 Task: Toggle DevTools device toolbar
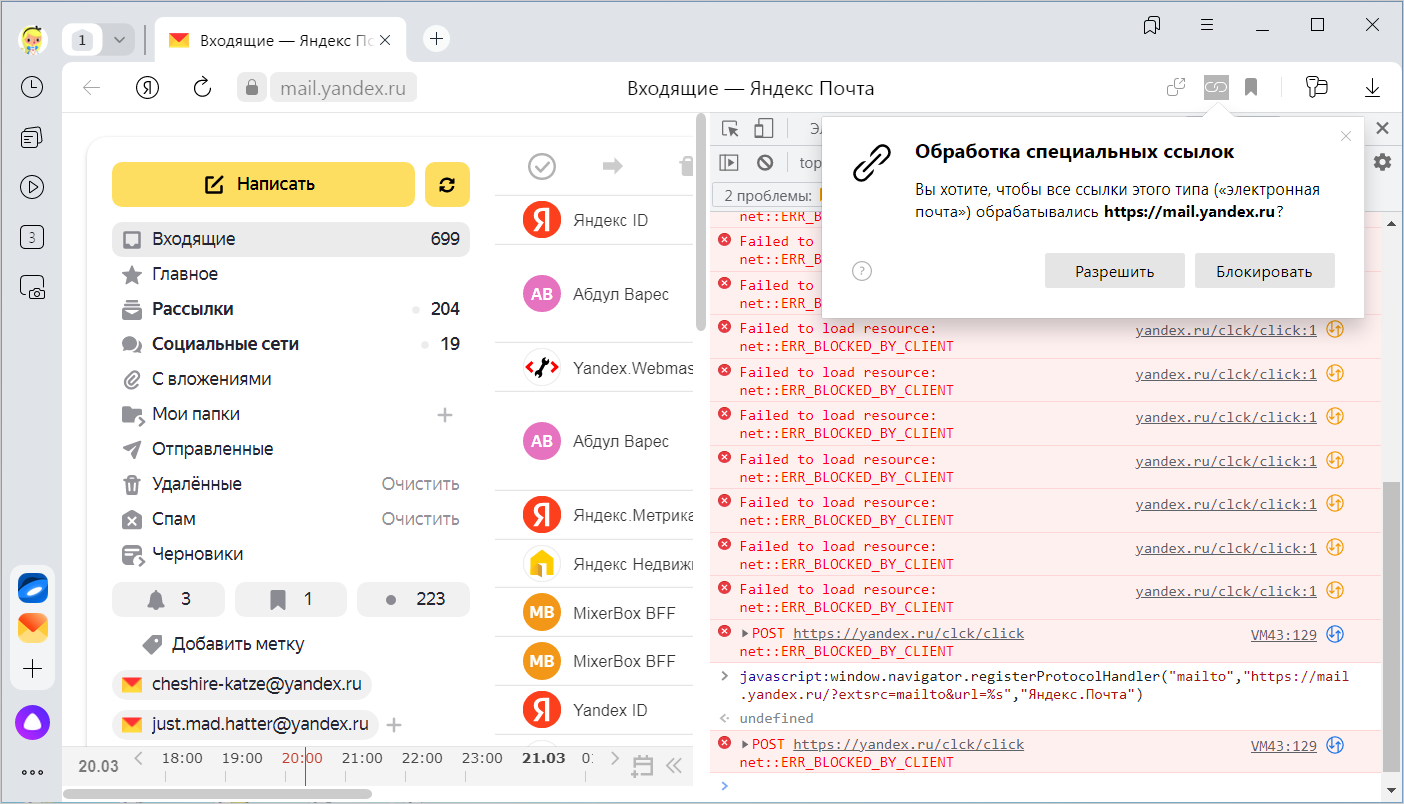pyautogui.click(x=764, y=128)
